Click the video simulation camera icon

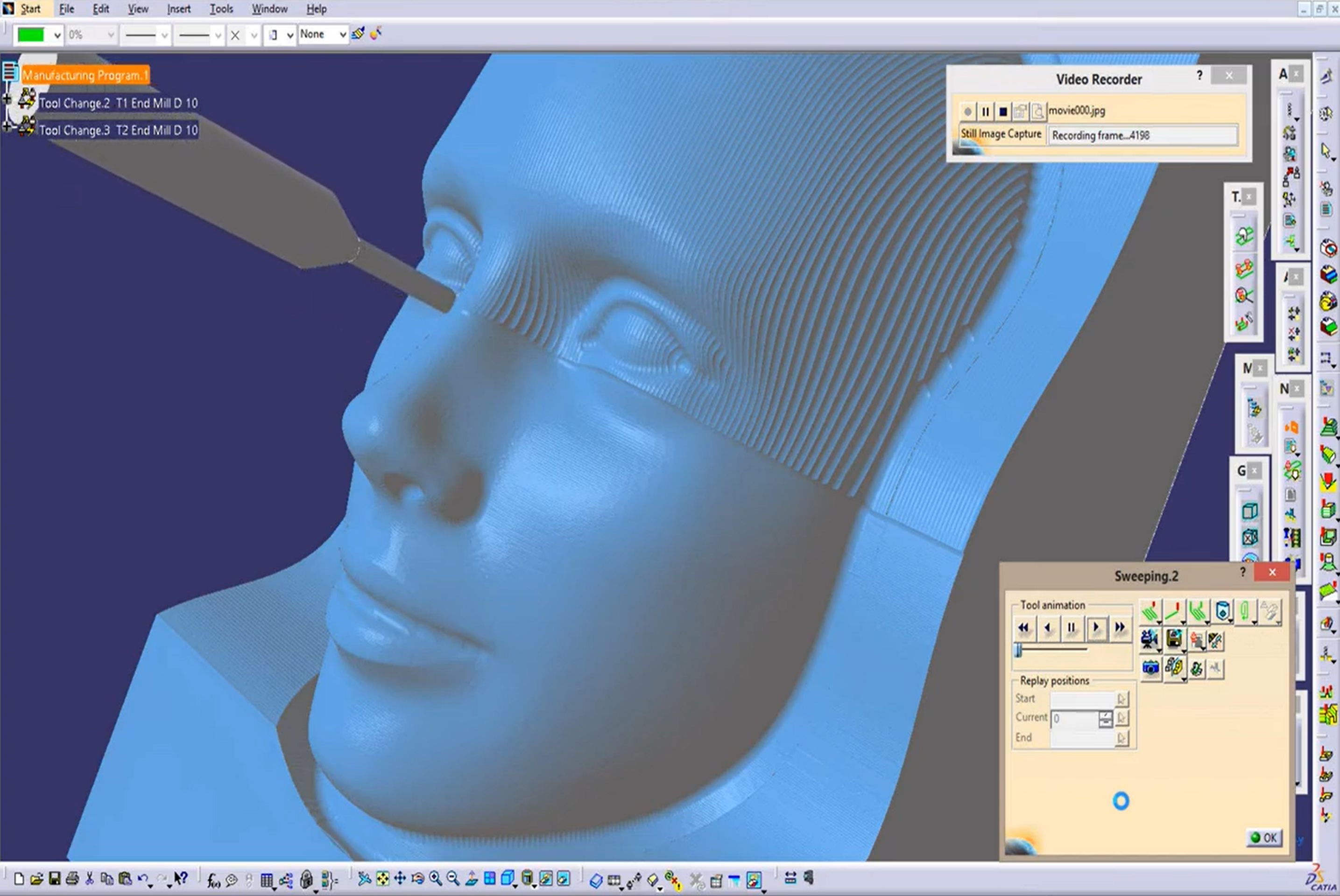click(1149, 639)
